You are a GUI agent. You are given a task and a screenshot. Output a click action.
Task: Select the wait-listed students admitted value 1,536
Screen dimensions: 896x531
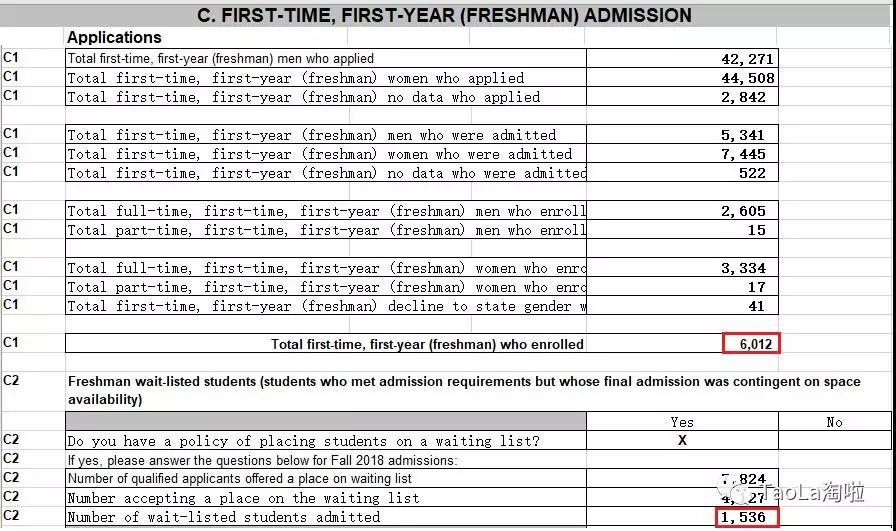click(x=748, y=518)
